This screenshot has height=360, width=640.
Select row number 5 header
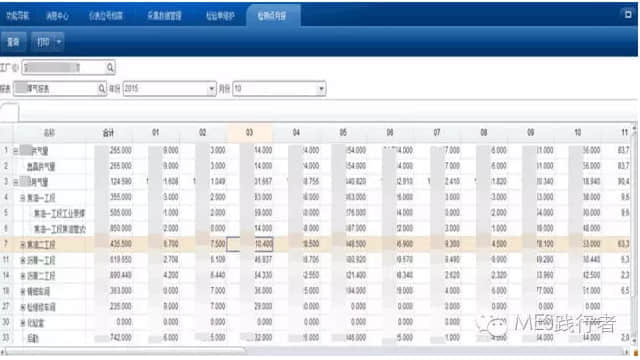click(x=6, y=213)
